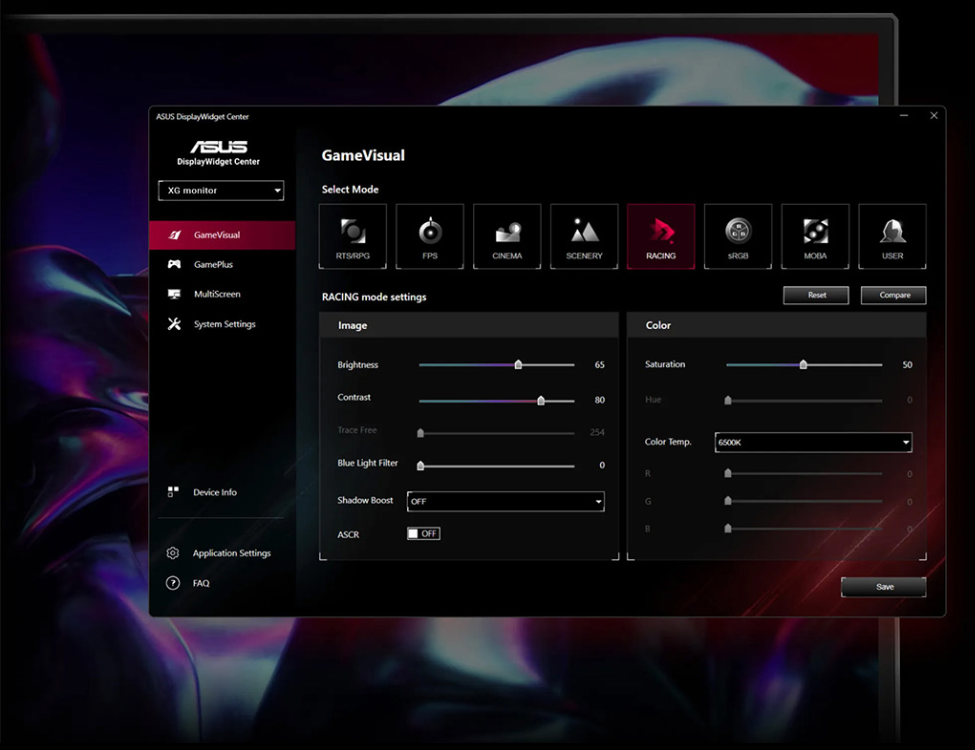The image size is (975, 750).
Task: Click the Compare button
Action: tap(894, 295)
